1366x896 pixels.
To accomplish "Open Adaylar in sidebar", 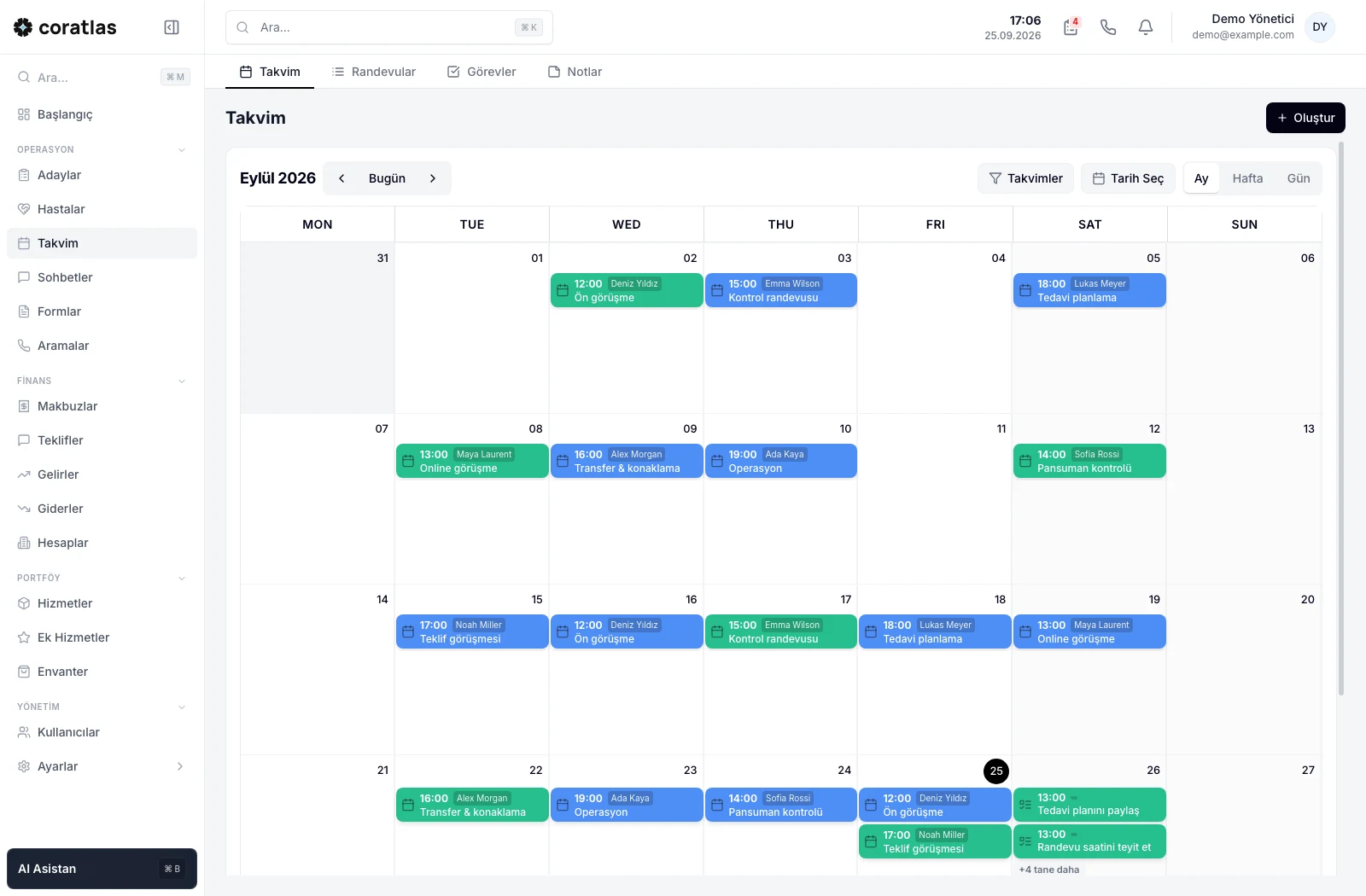I will click(102, 175).
